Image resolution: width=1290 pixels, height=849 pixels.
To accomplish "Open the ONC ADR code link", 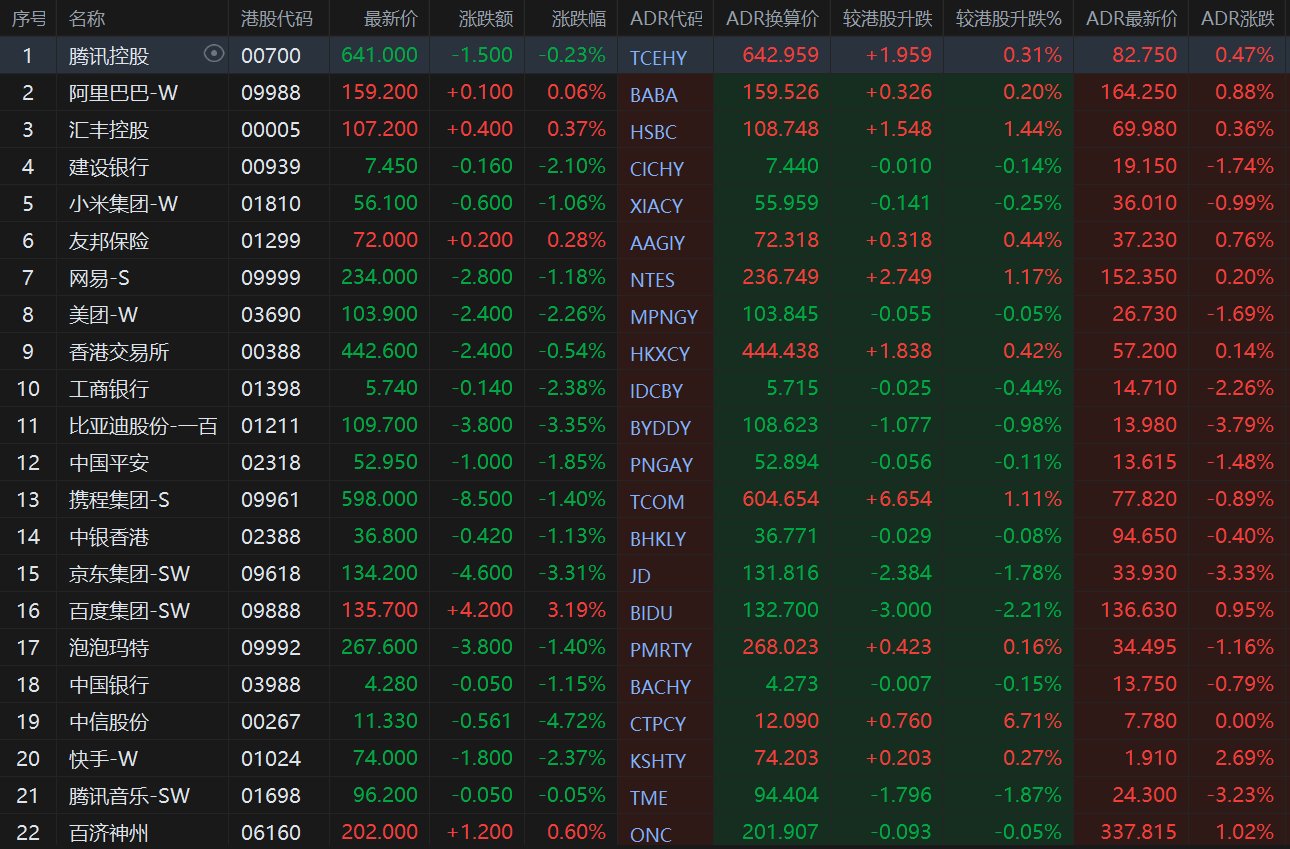I will point(651,835).
